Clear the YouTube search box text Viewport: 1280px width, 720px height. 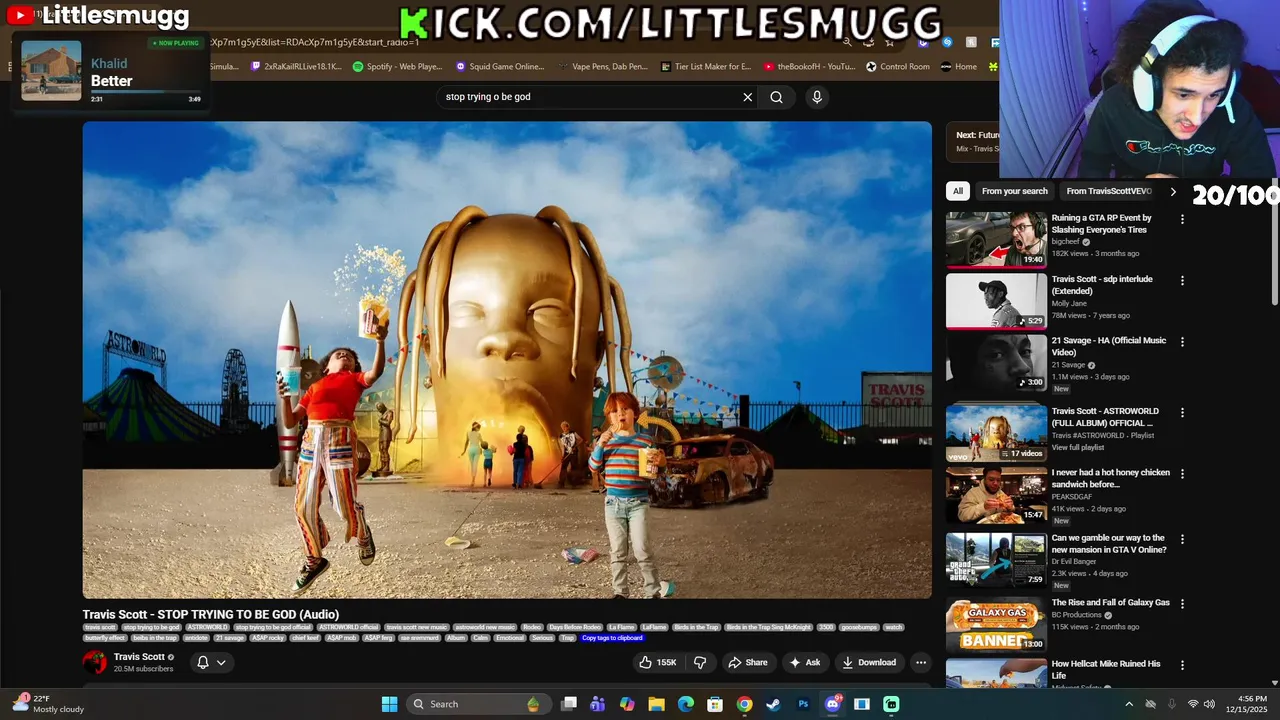747,97
